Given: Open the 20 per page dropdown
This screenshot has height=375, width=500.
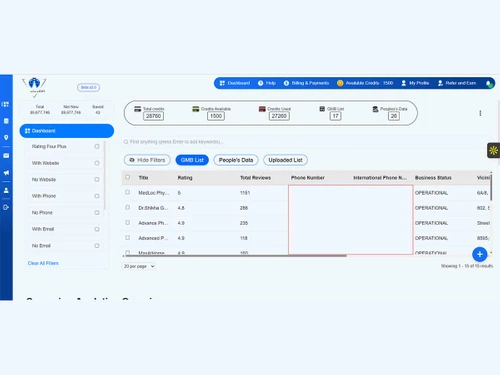Looking at the screenshot, I should click(x=139, y=266).
